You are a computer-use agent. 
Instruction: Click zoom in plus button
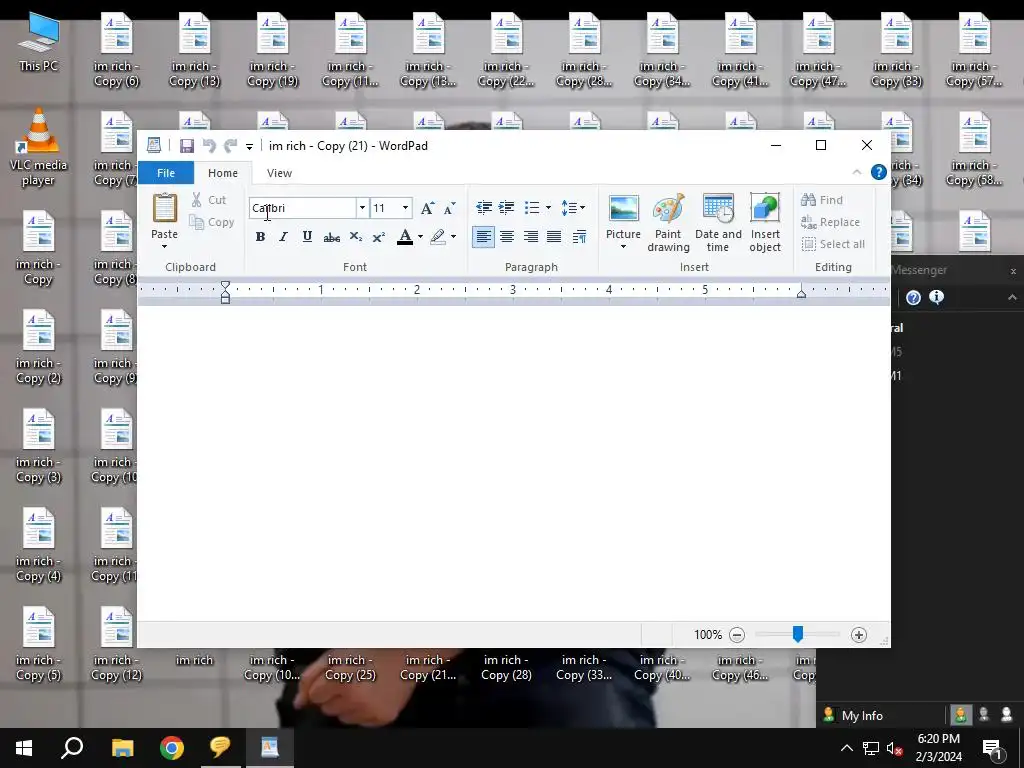859,635
